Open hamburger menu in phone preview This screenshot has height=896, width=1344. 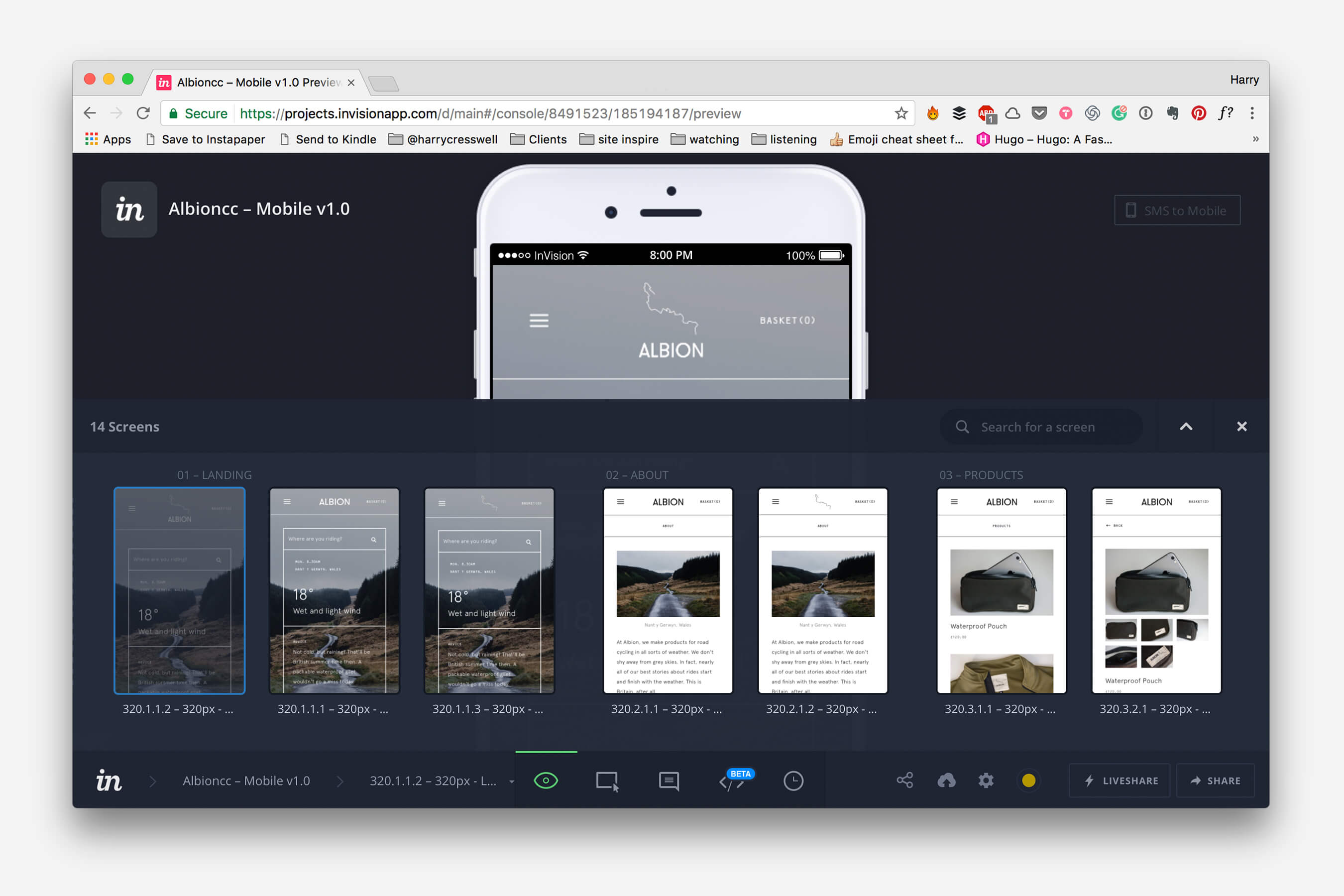539,320
